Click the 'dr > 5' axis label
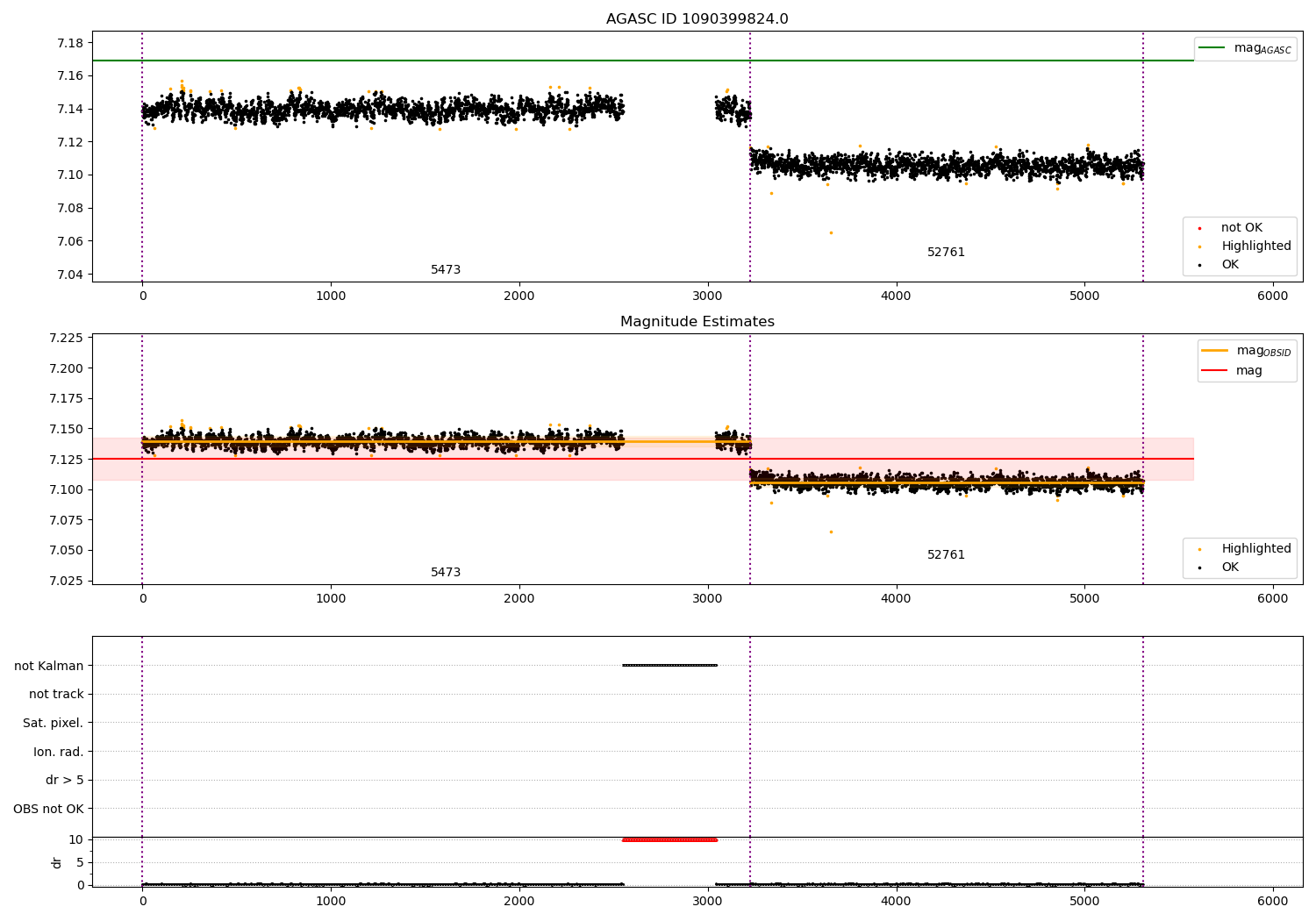 click(x=64, y=780)
